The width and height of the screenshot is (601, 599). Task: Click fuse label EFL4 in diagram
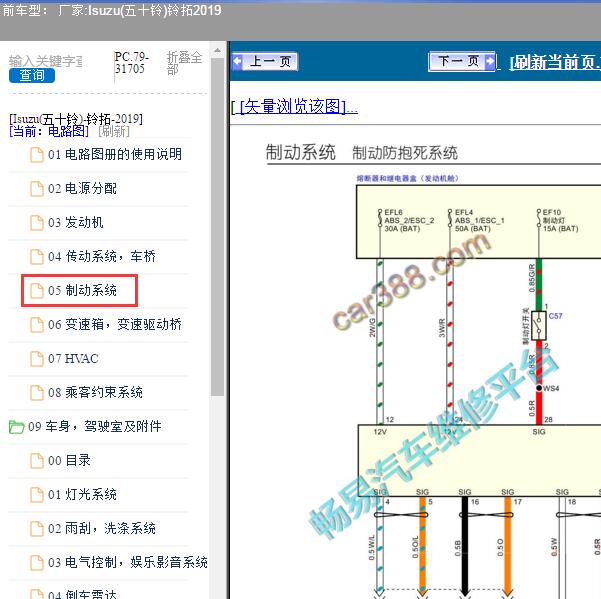pyautogui.click(x=464, y=212)
